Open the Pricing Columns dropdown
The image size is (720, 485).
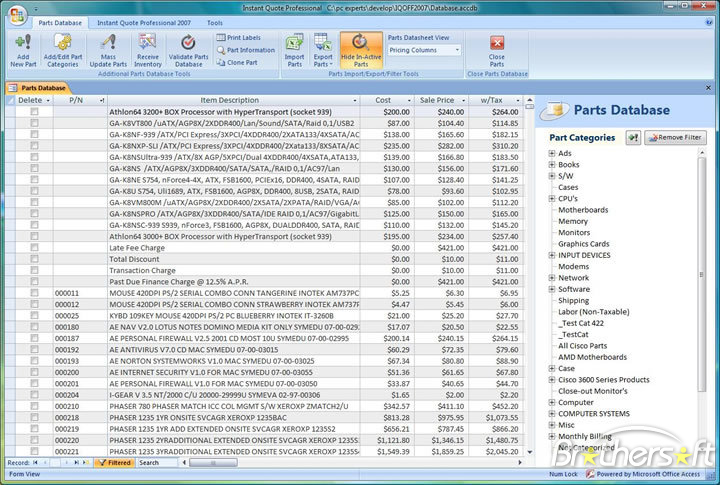457,50
